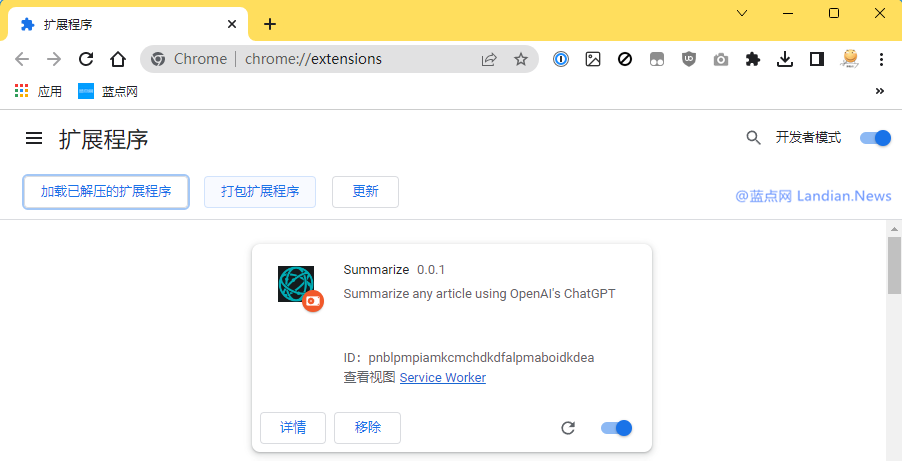The width and height of the screenshot is (902, 461).
Task: Open the tab search dropdown arrow
Action: pos(742,13)
